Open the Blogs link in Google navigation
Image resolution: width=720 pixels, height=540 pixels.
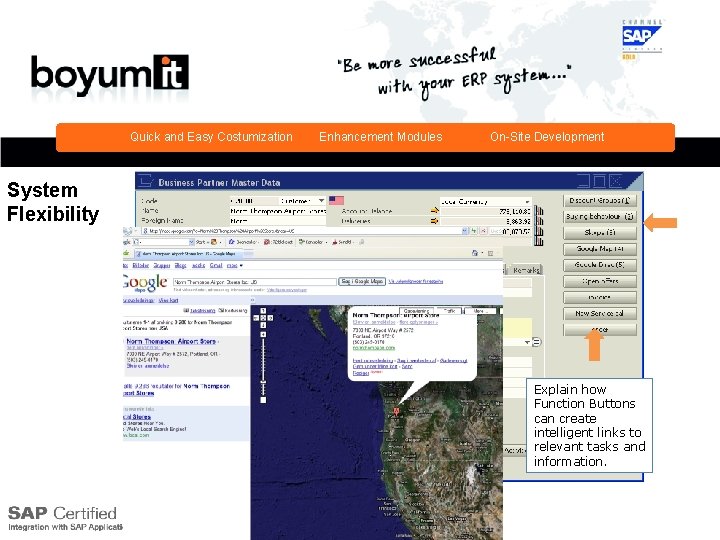[180, 265]
